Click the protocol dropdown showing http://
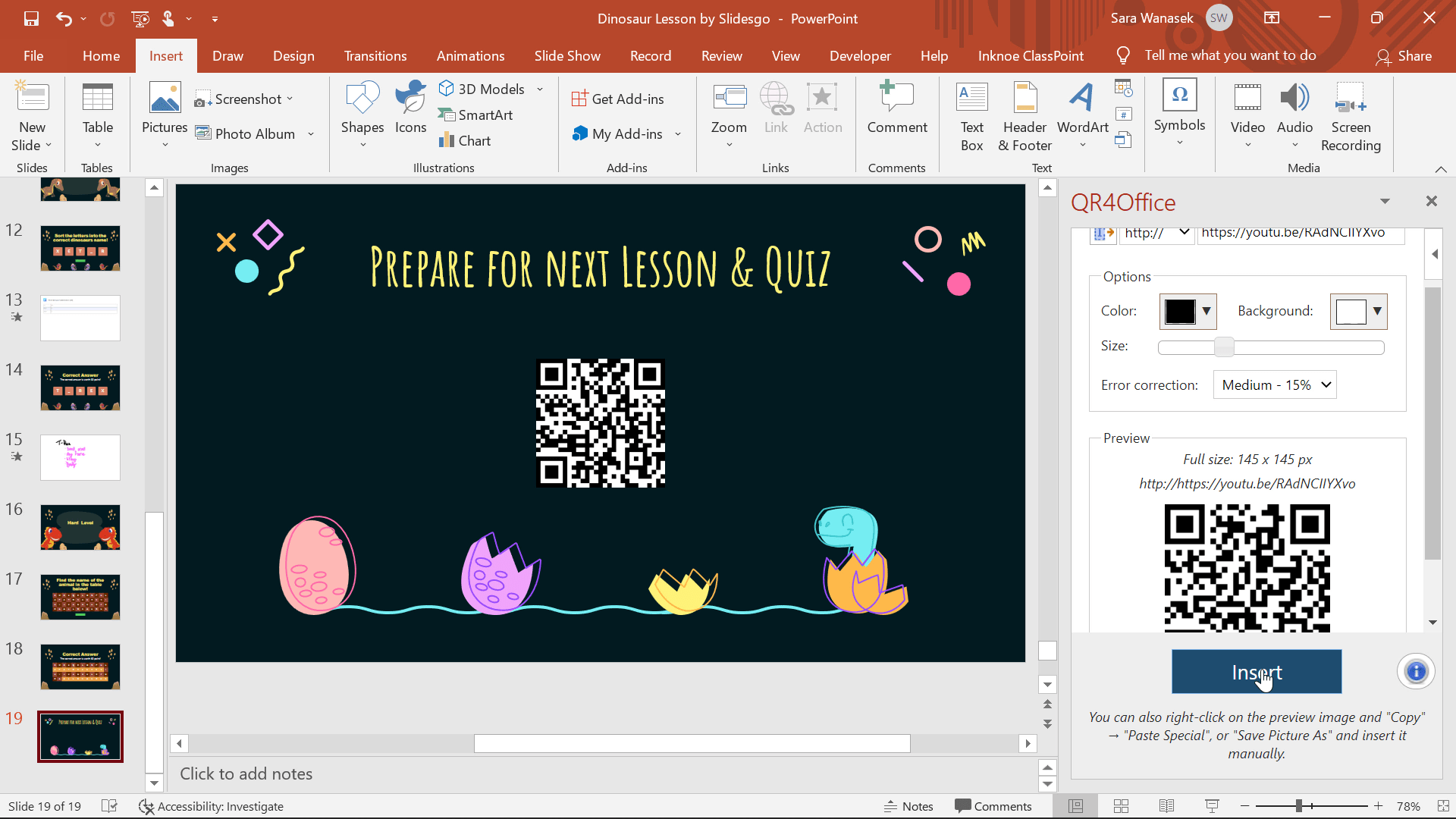Viewport: 1456px width, 819px height. pyautogui.click(x=1154, y=232)
